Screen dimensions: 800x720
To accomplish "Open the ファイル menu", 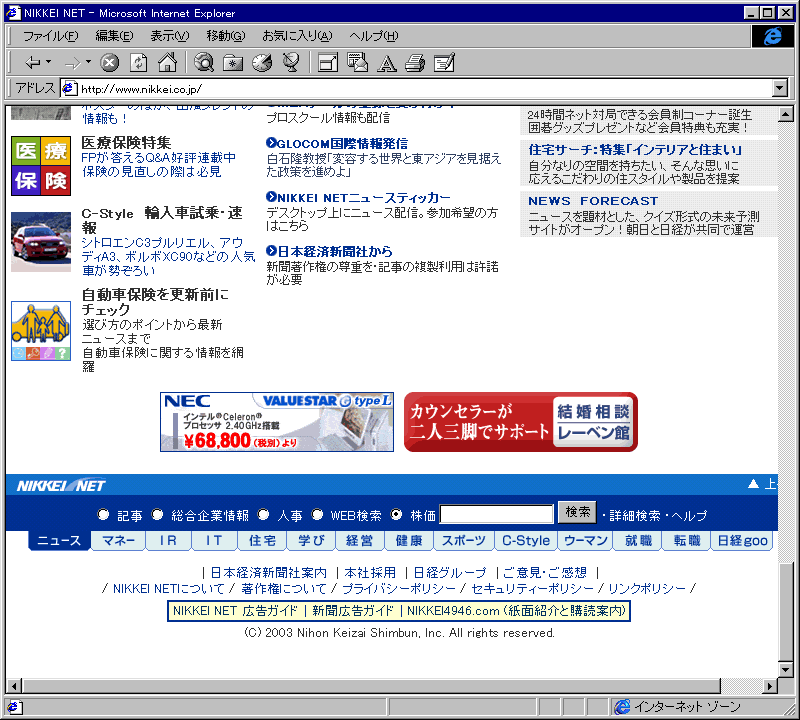I will point(51,36).
